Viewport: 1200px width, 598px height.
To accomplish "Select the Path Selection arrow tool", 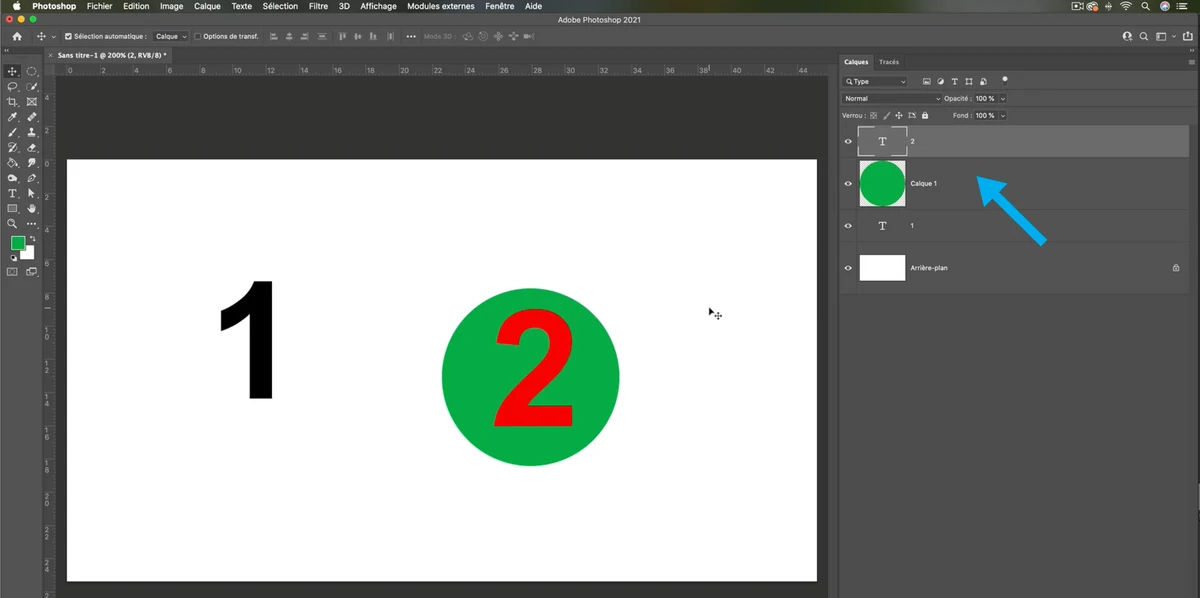I will (x=32, y=193).
